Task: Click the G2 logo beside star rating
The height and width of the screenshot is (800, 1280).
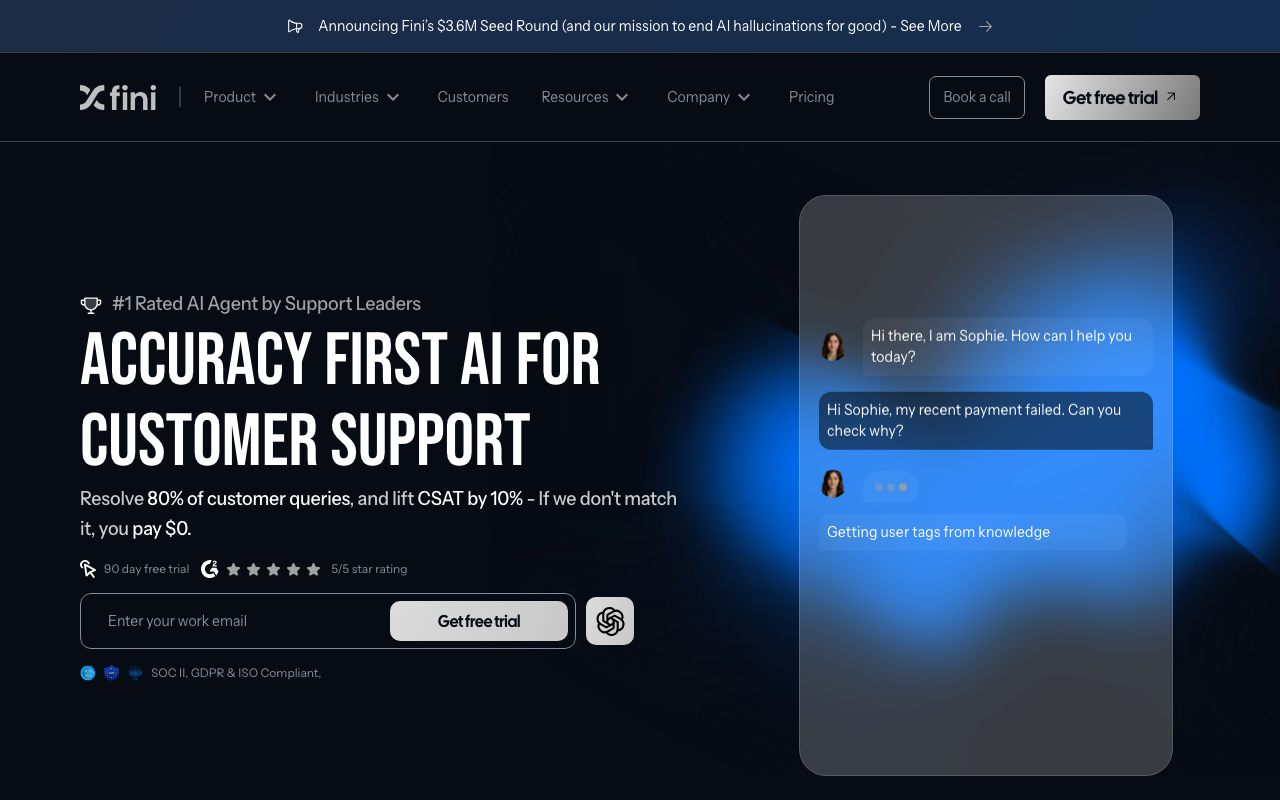Action: [210, 569]
